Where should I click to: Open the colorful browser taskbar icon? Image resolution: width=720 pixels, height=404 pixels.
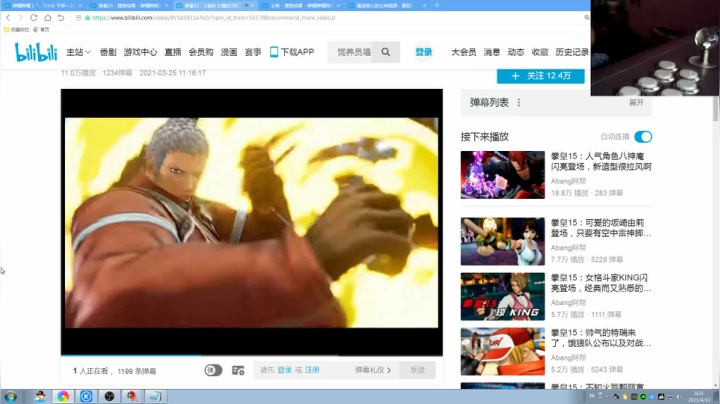tap(63, 396)
